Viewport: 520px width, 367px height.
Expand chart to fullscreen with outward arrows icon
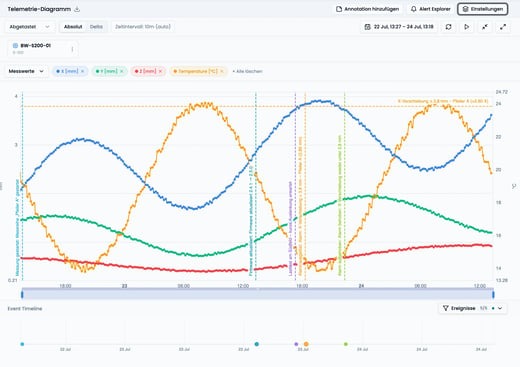503,27
